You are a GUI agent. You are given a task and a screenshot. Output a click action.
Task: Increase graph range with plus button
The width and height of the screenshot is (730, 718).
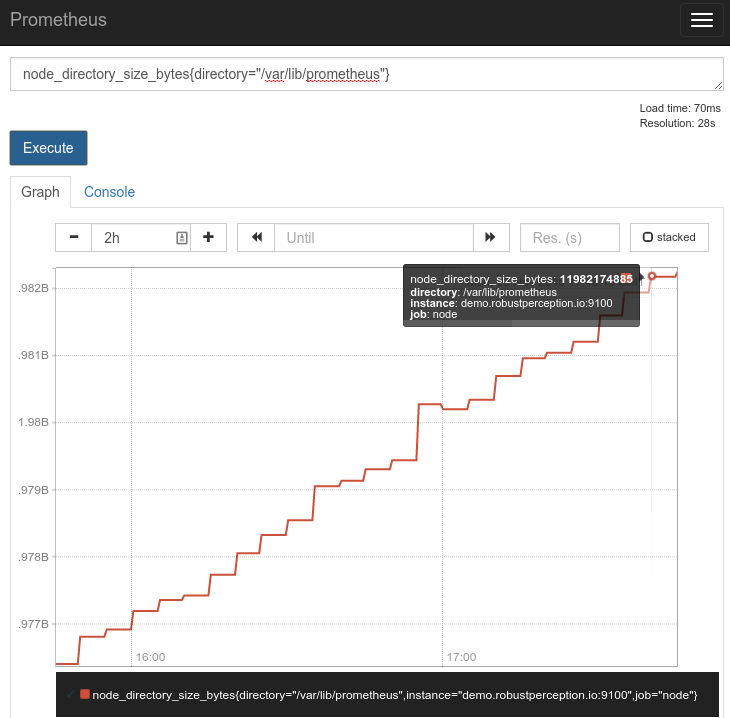pyautogui.click(x=209, y=237)
